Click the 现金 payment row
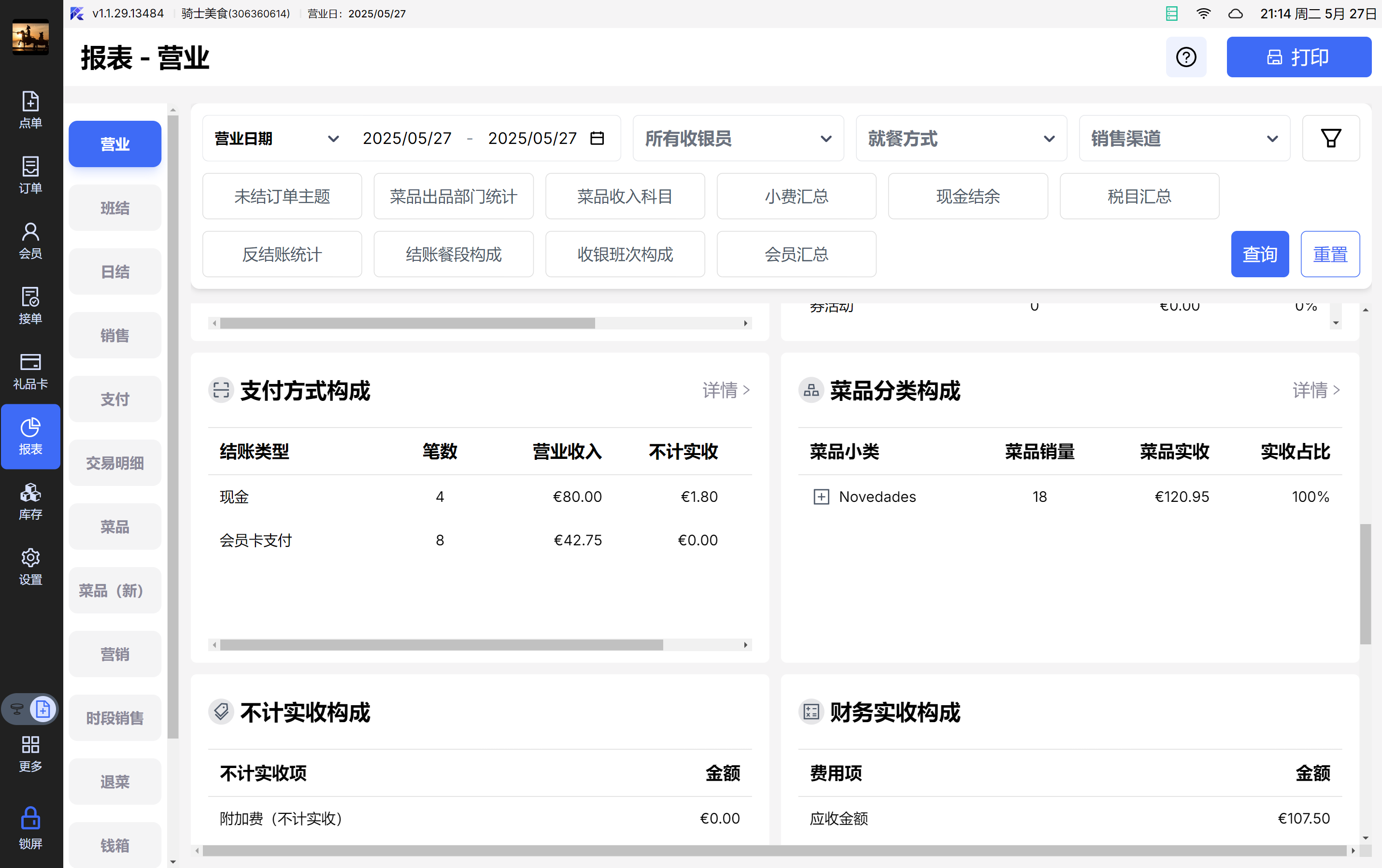This screenshot has width=1382, height=868. [x=480, y=497]
